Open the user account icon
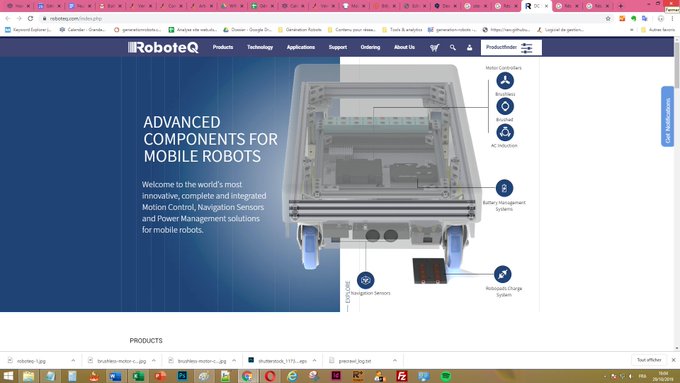This screenshot has height=383, width=680. tap(469, 48)
